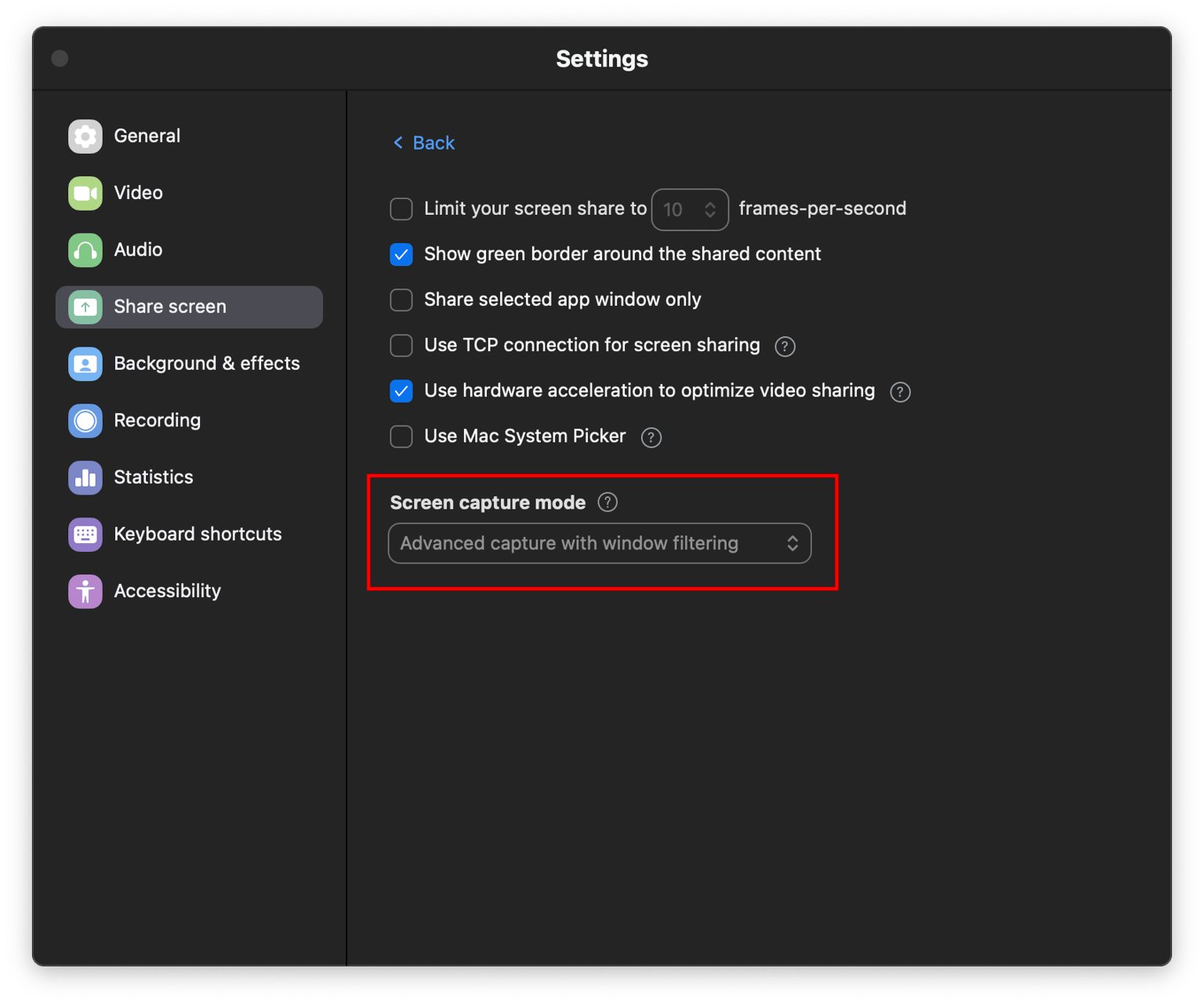Open the Screen capture mode dropdown
The image size is (1204, 1004).
tap(600, 543)
